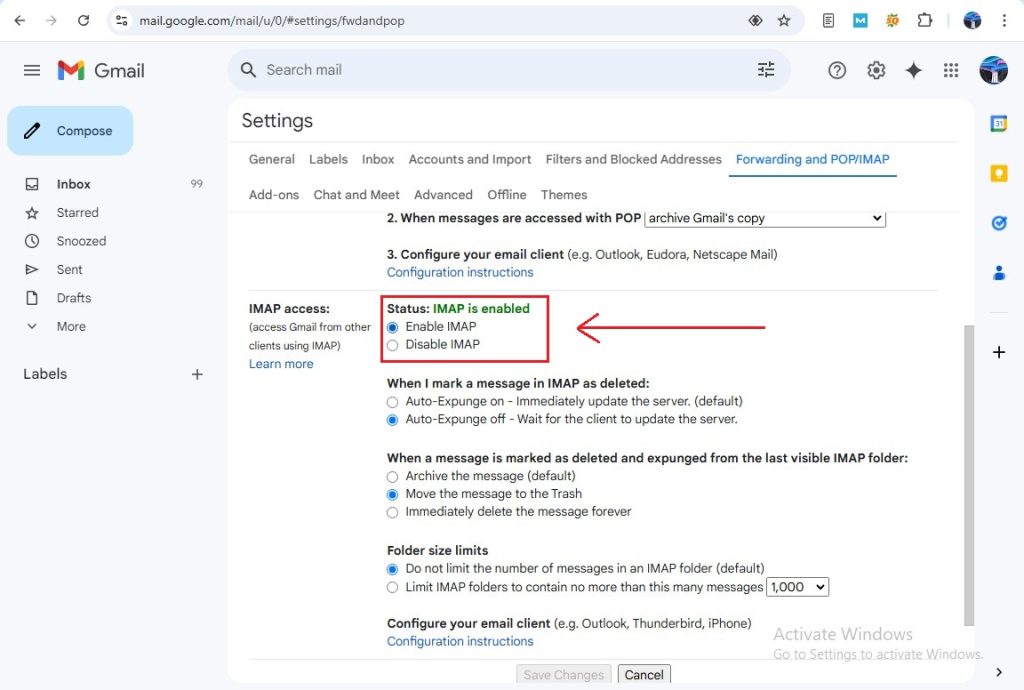Select Auto-Expunge on option
This screenshot has height=690, width=1024.
392,401
